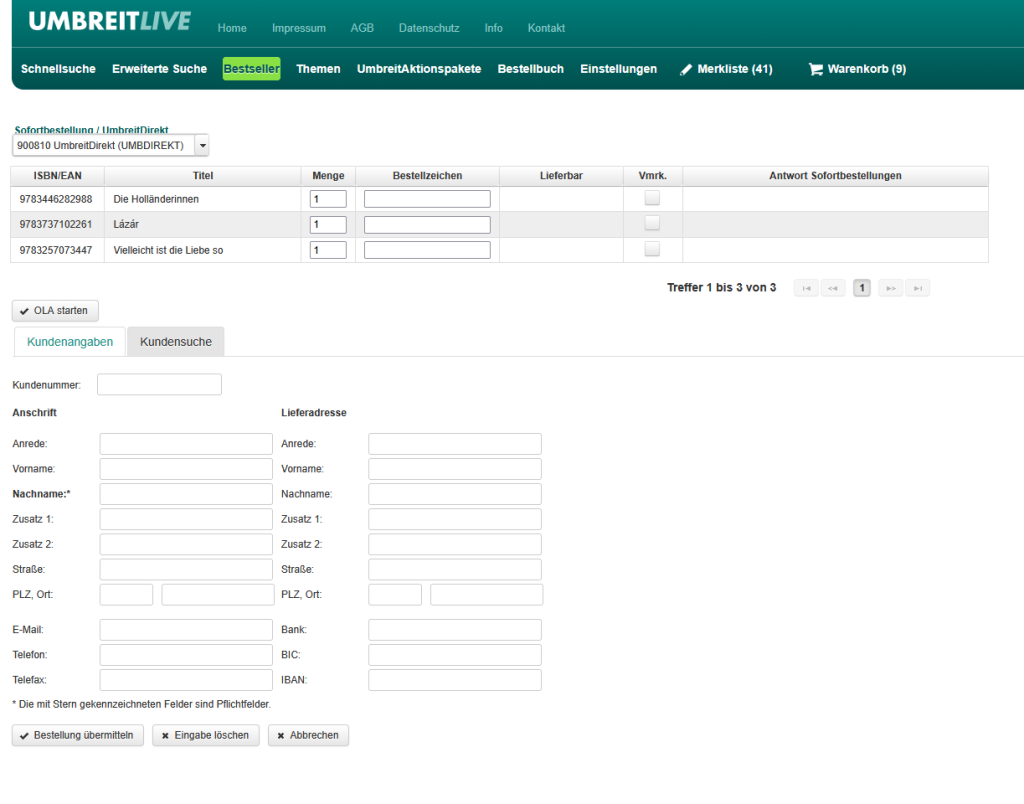Screen dimensions: 1024x804
Task: Switch to the Kundensuche tab
Action: click(x=176, y=342)
